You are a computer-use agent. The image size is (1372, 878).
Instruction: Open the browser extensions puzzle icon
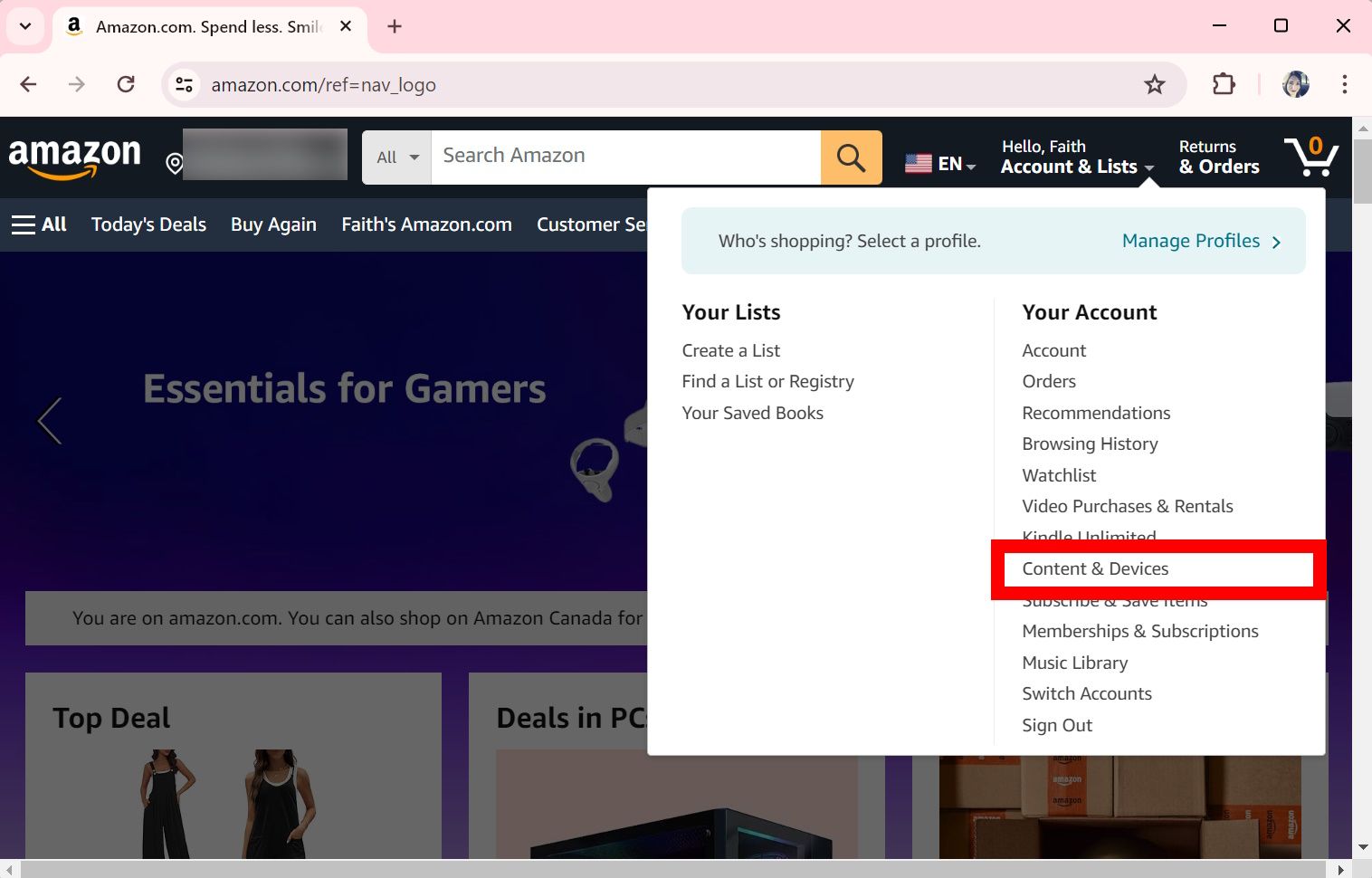click(x=1223, y=84)
